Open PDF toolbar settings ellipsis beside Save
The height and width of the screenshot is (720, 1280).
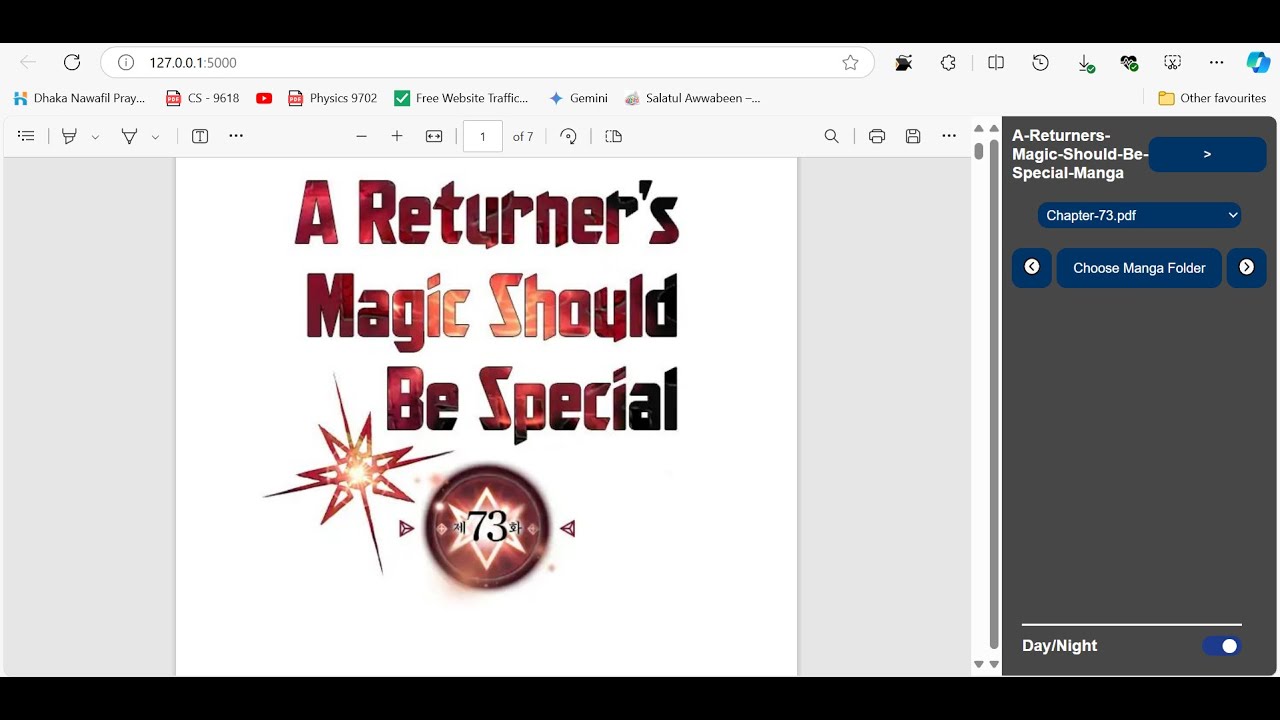(949, 136)
